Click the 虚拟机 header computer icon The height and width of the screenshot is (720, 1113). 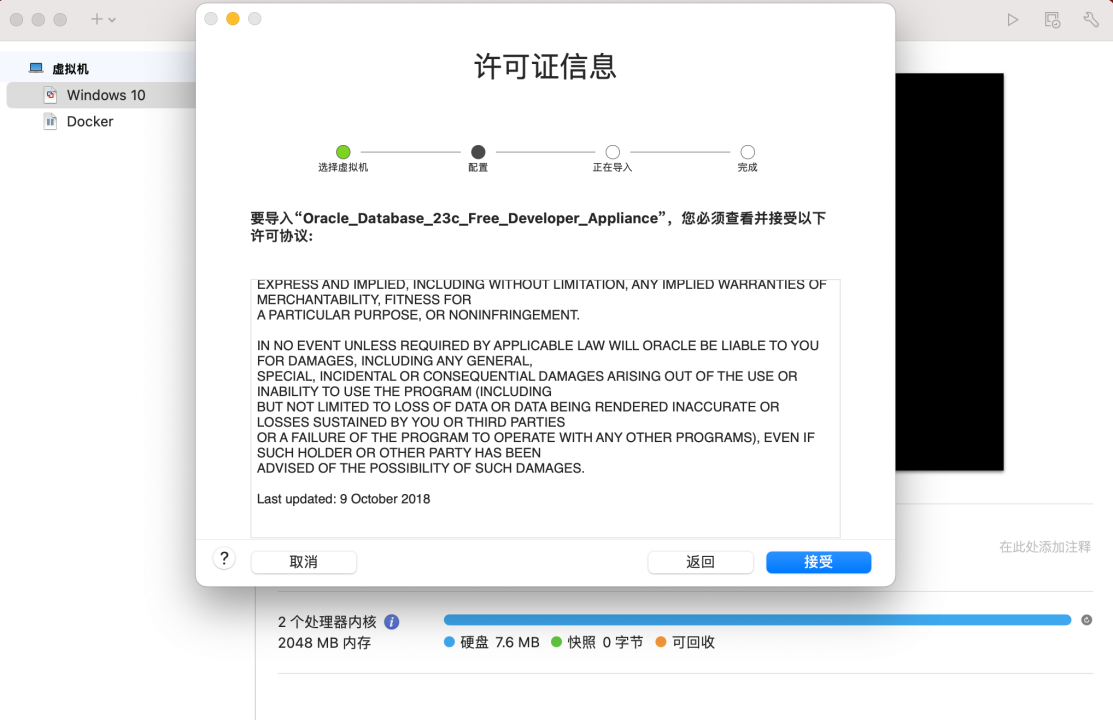point(35,68)
